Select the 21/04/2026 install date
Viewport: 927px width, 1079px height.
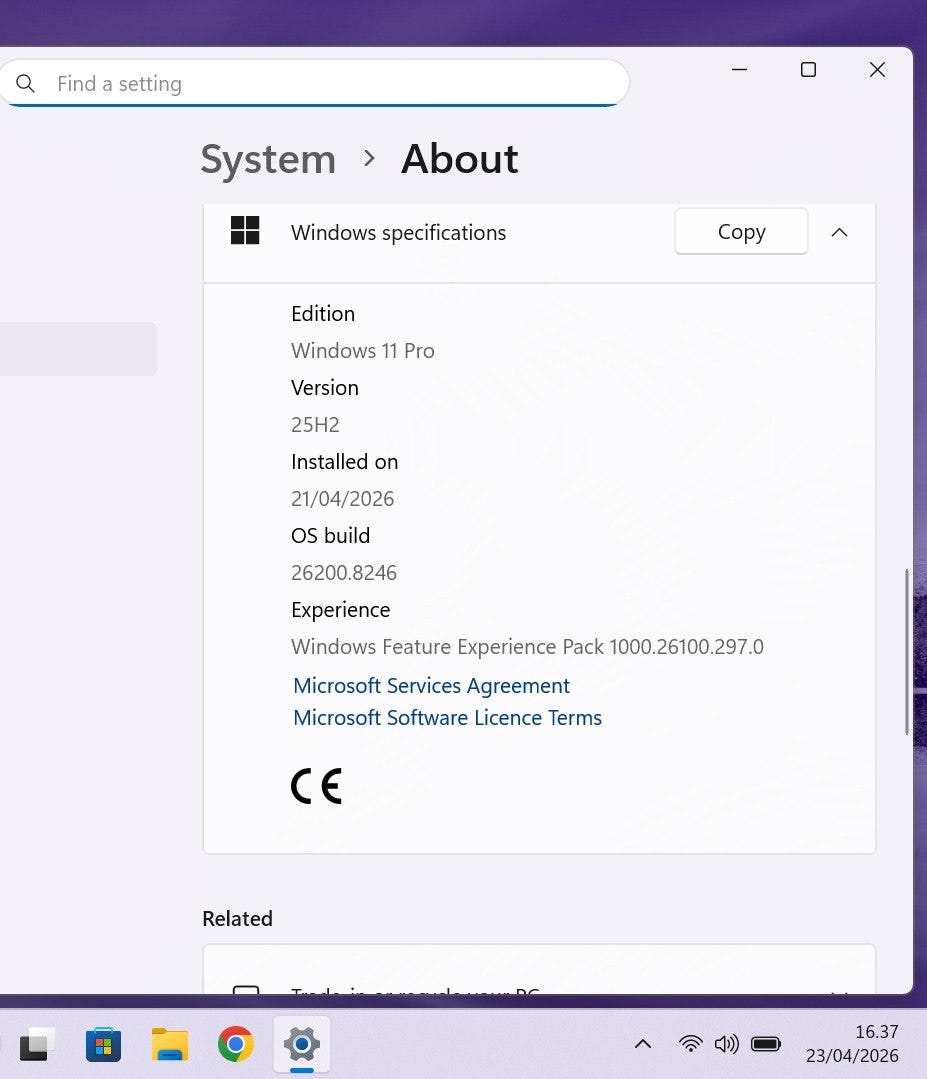click(x=343, y=499)
